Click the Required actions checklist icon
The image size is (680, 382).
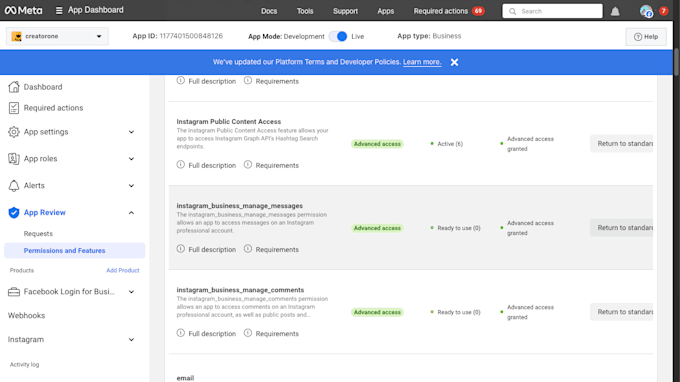point(14,108)
